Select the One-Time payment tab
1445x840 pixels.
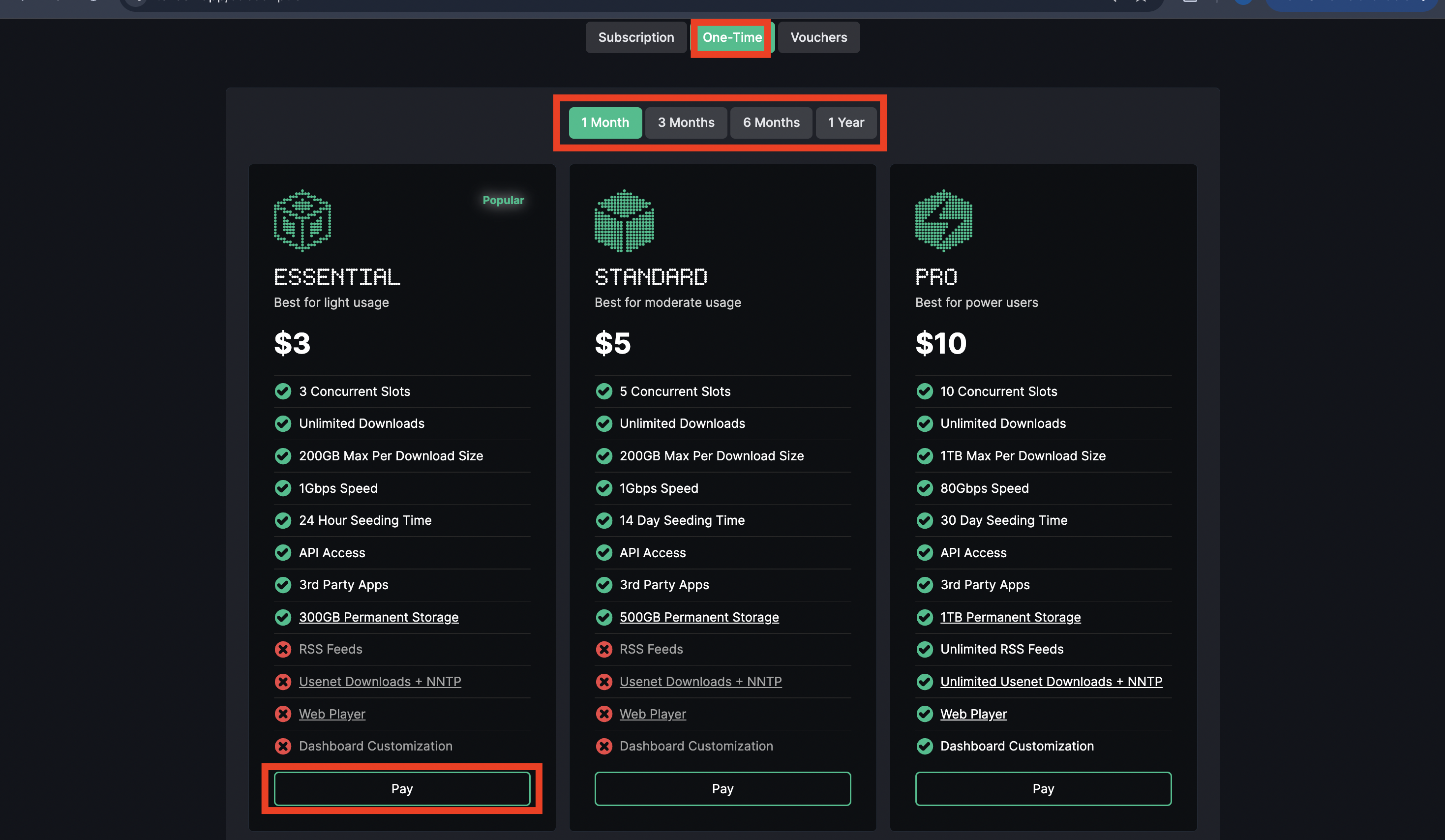[x=732, y=37]
